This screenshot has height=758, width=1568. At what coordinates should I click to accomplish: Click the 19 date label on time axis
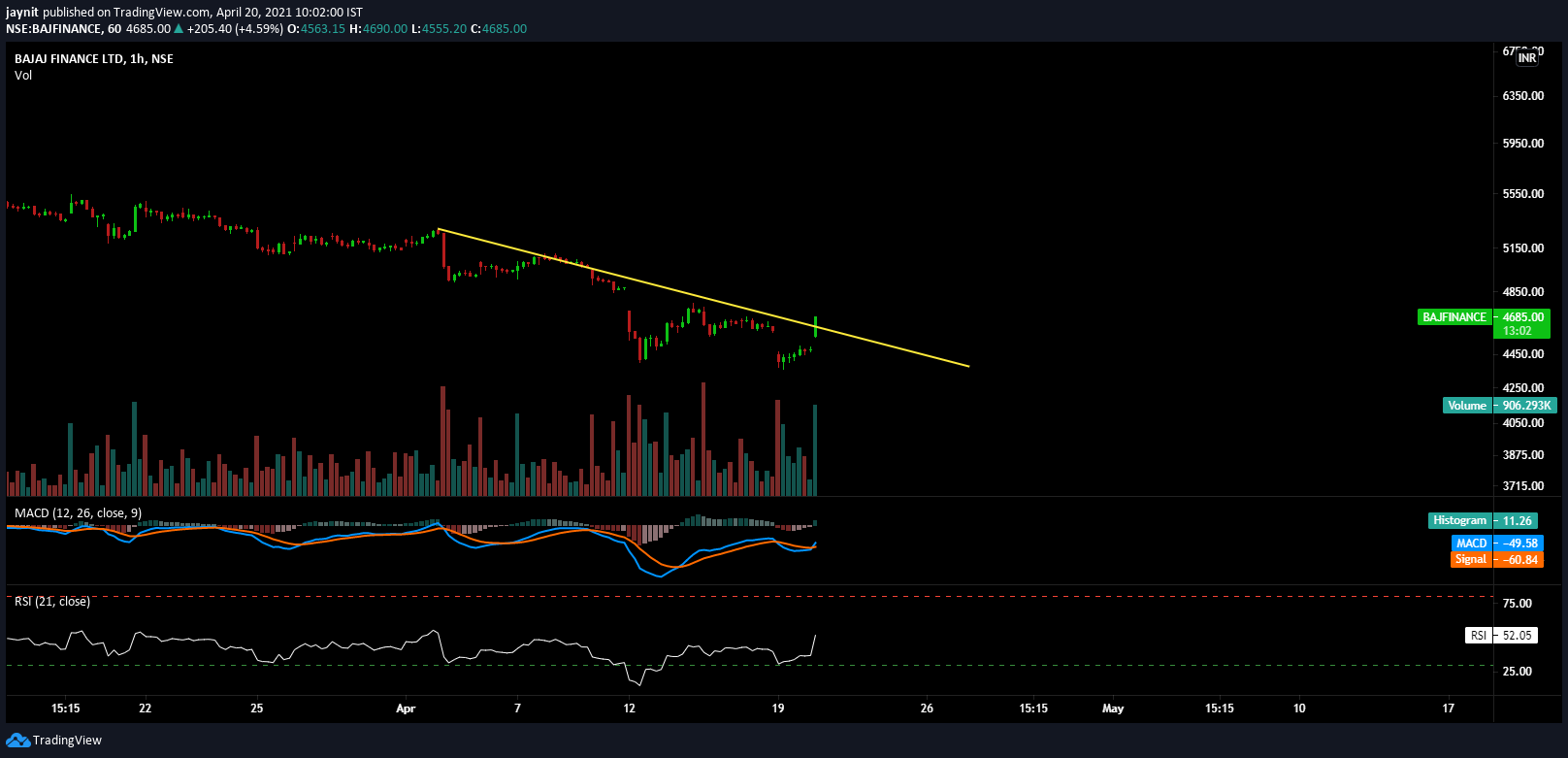(x=778, y=709)
